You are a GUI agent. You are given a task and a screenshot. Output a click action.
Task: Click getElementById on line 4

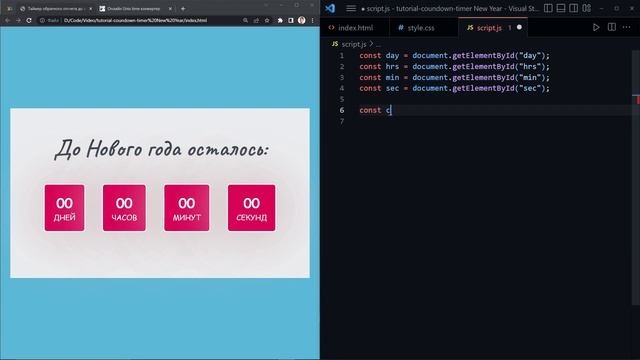[x=483, y=88]
